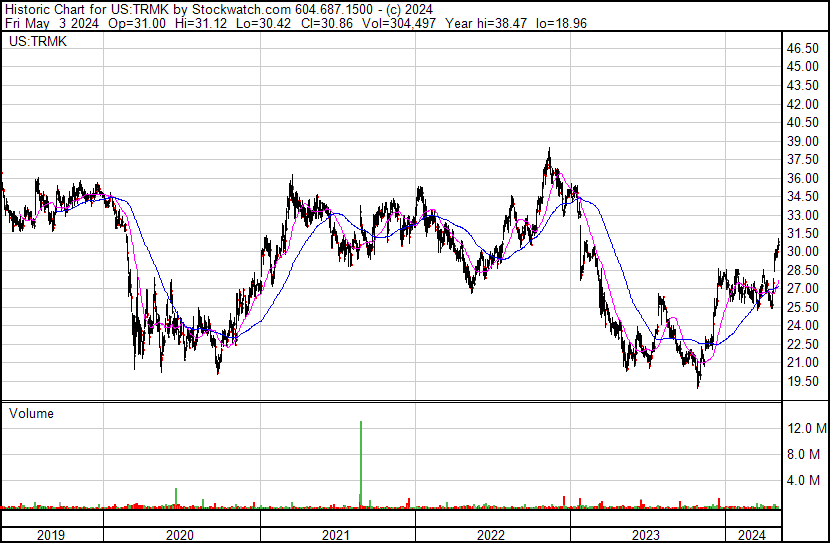Click the 'Fri May 3 2024' date in header
Viewport: 830px width, 543px height.
51,23
